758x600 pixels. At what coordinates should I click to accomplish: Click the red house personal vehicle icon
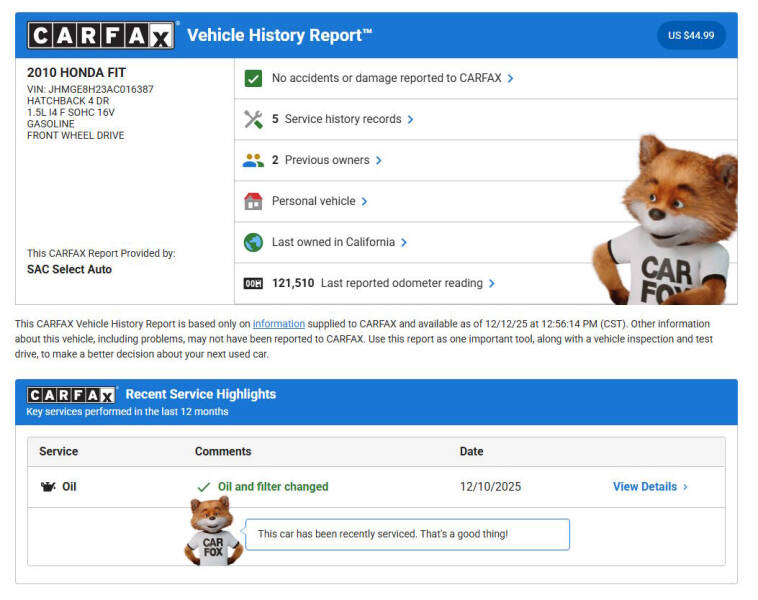[x=253, y=201]
